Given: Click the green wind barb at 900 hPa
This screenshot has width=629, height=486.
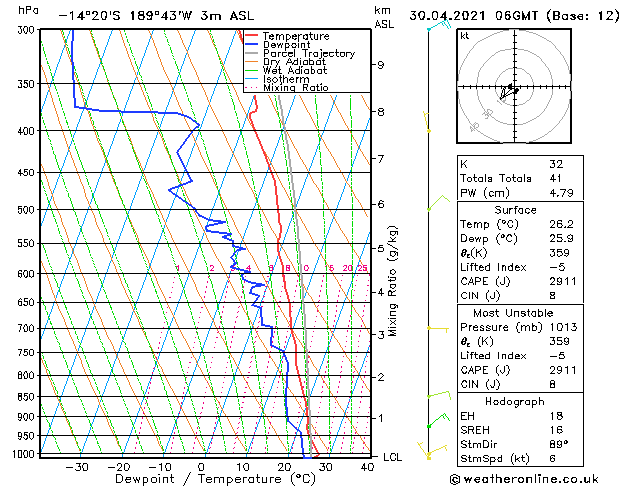Looking at the screenshot, I should 438,420.
